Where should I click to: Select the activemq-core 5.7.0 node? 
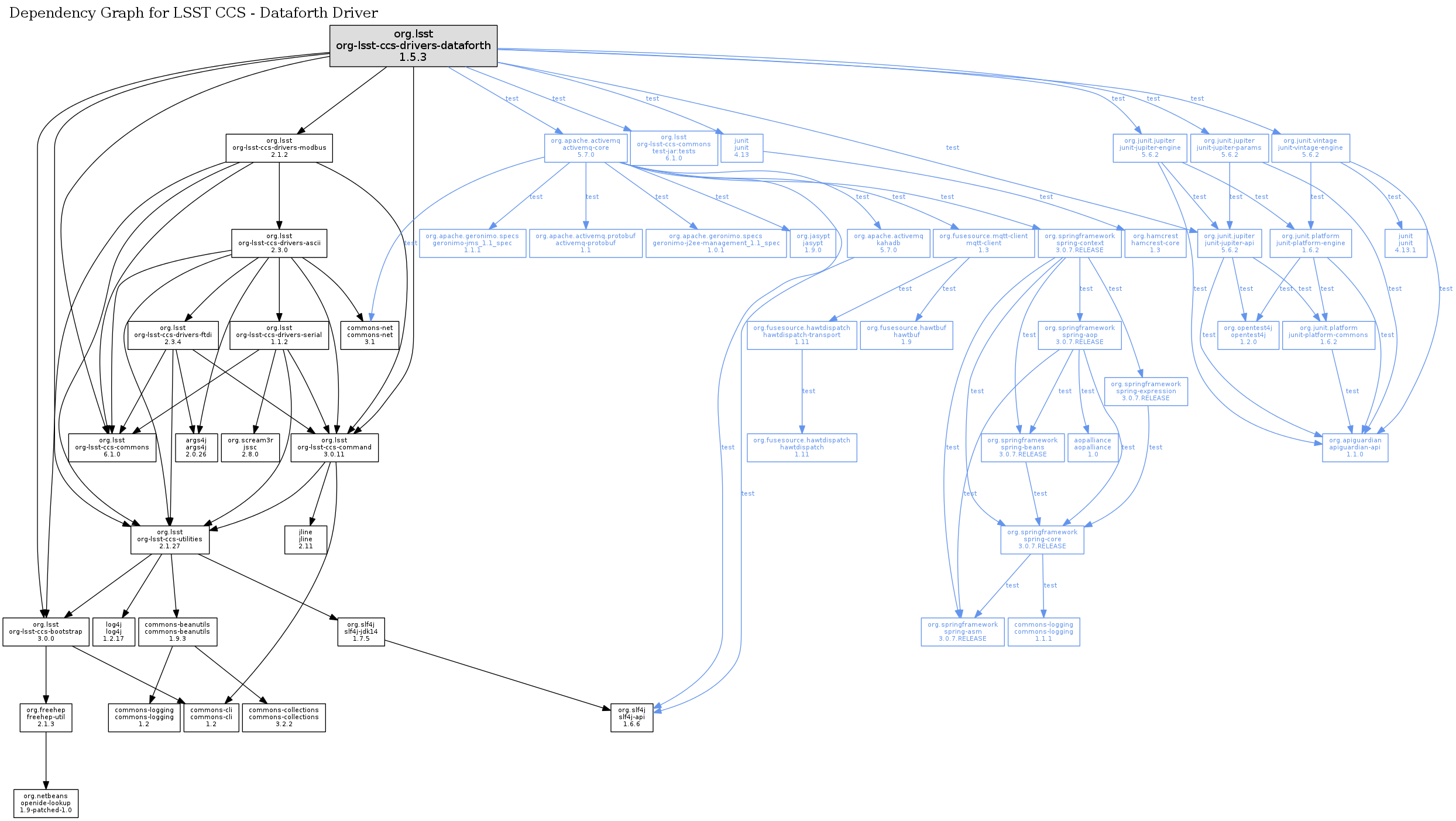pyautogui.click(x=585, y=148)
